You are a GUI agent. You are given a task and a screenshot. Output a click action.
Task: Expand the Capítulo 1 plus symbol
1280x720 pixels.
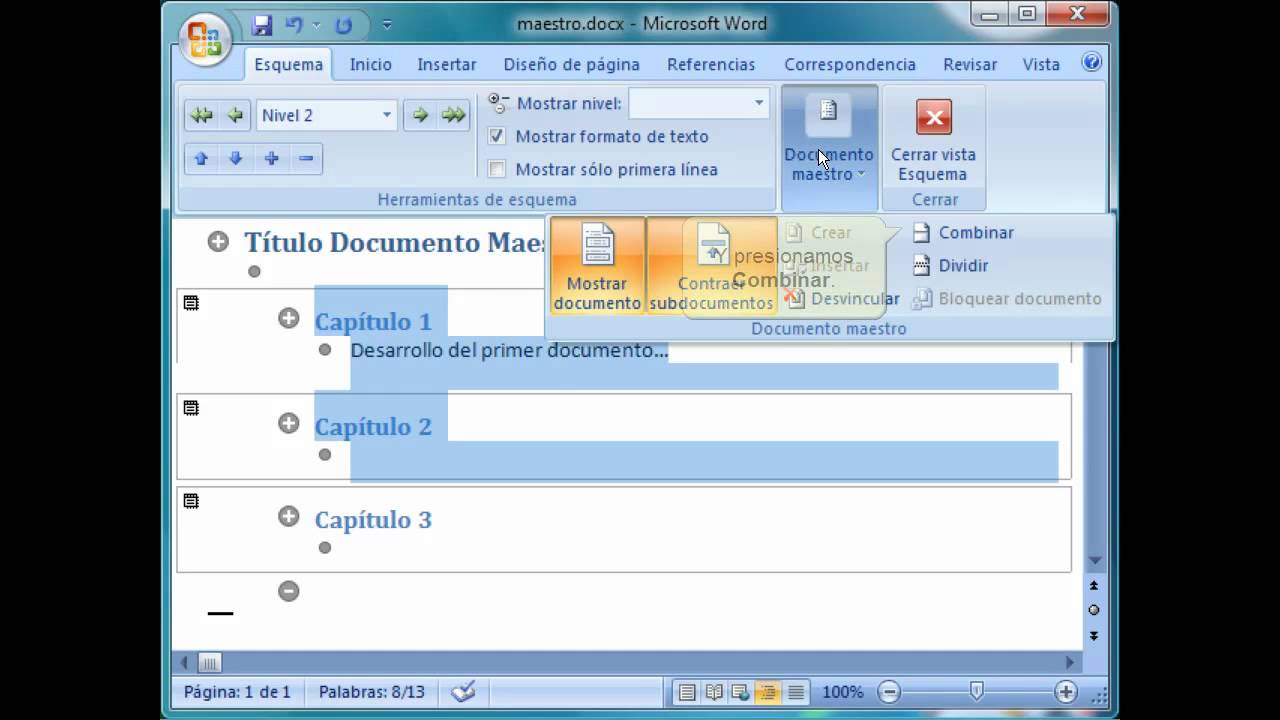click(x=289, y=318)
